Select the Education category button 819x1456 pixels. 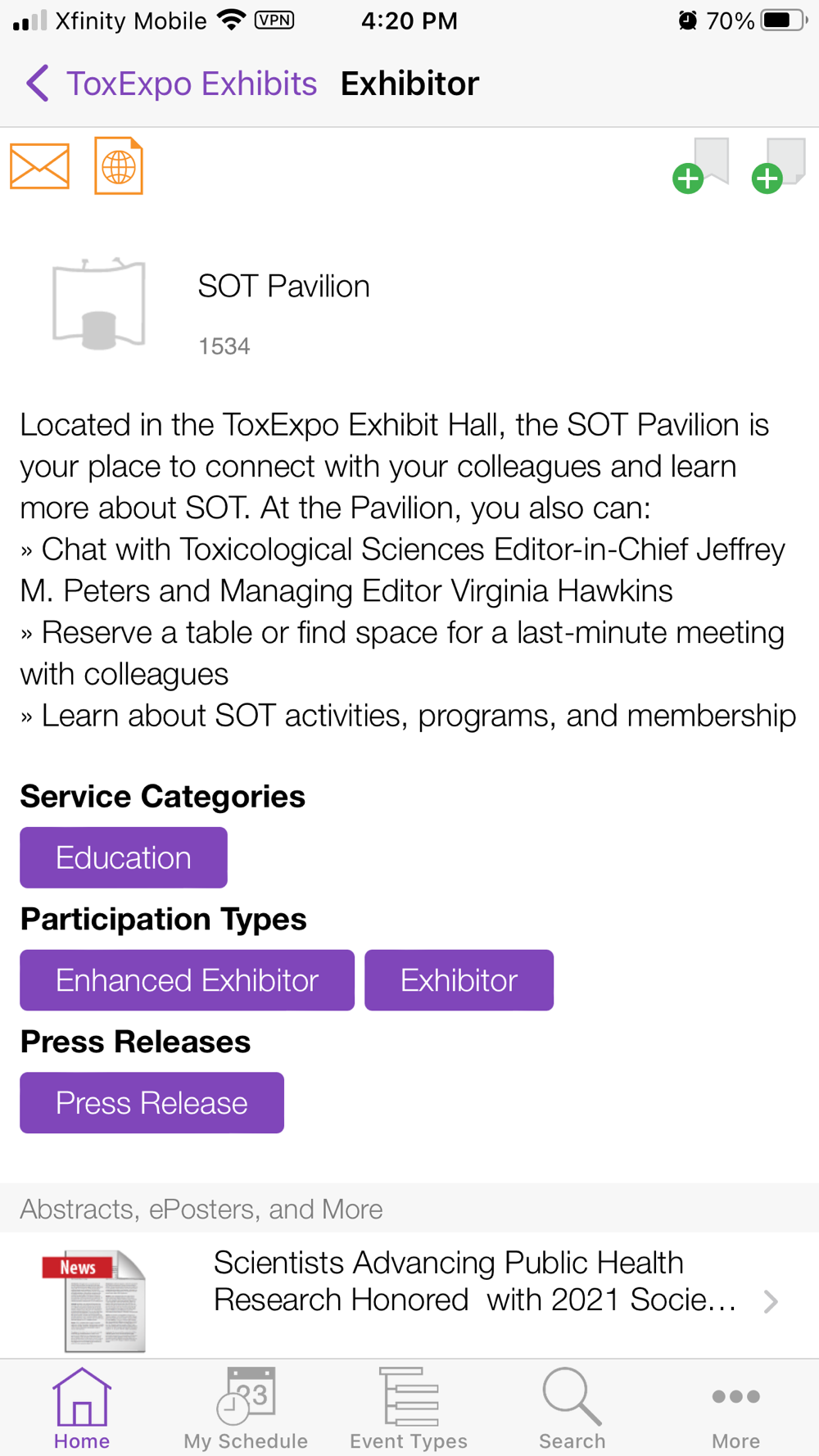tap(124, 857)
